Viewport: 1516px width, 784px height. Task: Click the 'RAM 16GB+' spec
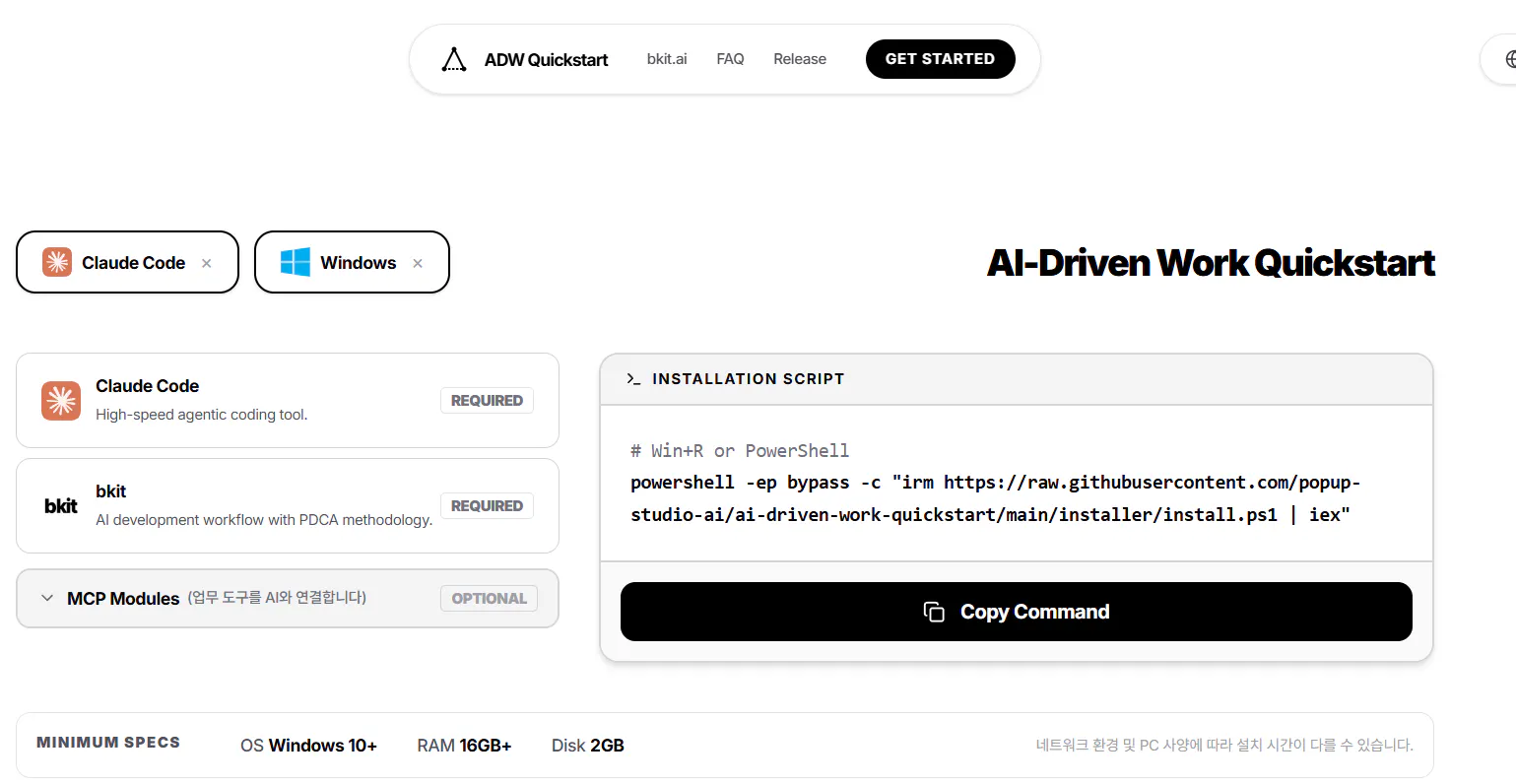pyautogui.click(x=464, y=746)
